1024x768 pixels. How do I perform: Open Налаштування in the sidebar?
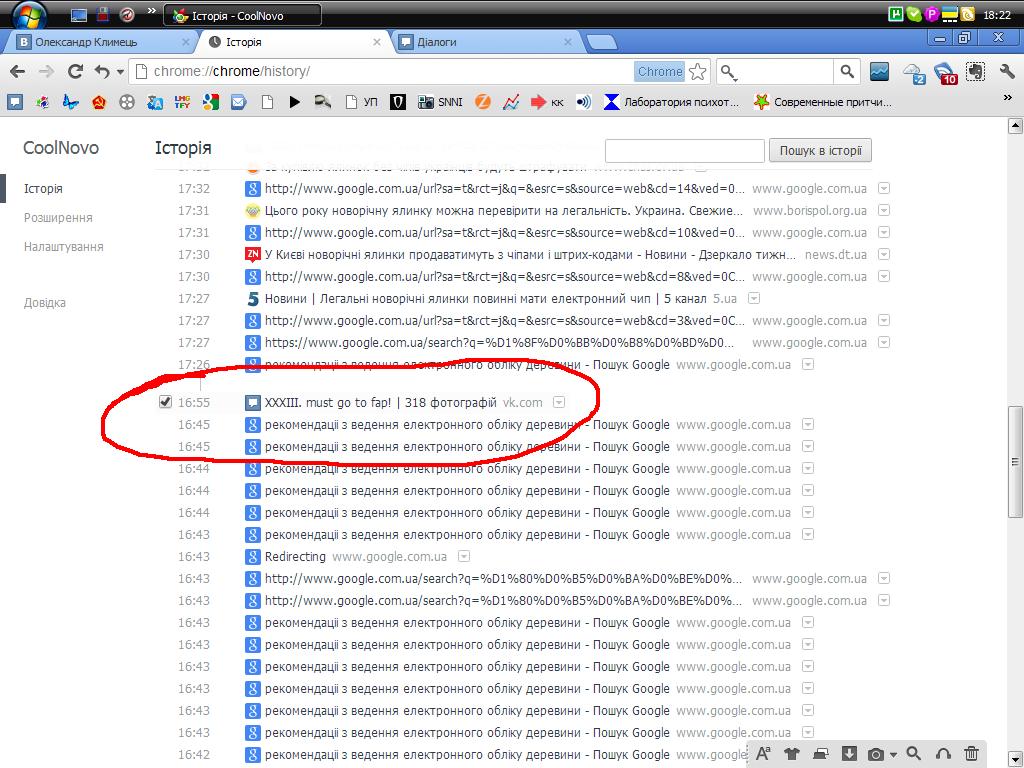pos(63,247)
